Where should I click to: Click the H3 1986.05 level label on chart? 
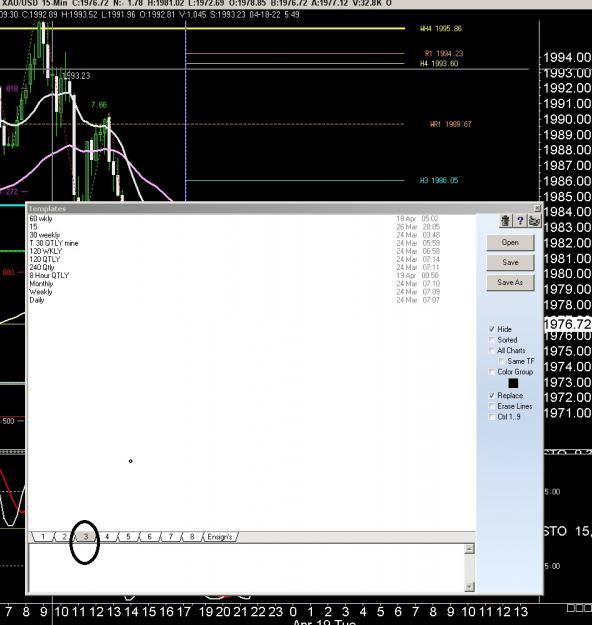pyautogui.click(x=439, y=181)
